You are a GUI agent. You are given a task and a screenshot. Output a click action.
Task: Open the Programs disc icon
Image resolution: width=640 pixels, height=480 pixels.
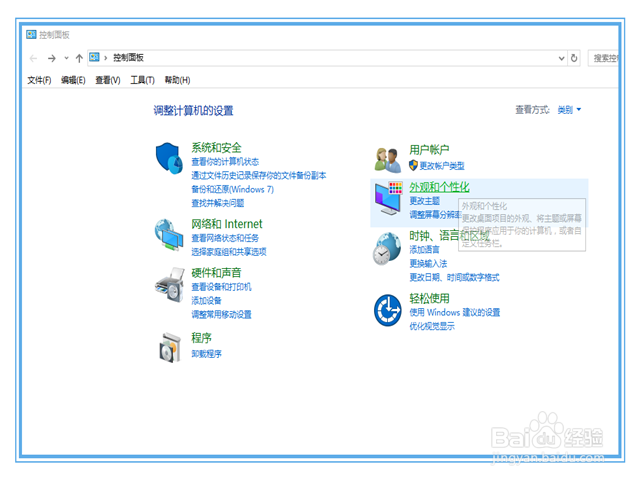coord(170,347)
